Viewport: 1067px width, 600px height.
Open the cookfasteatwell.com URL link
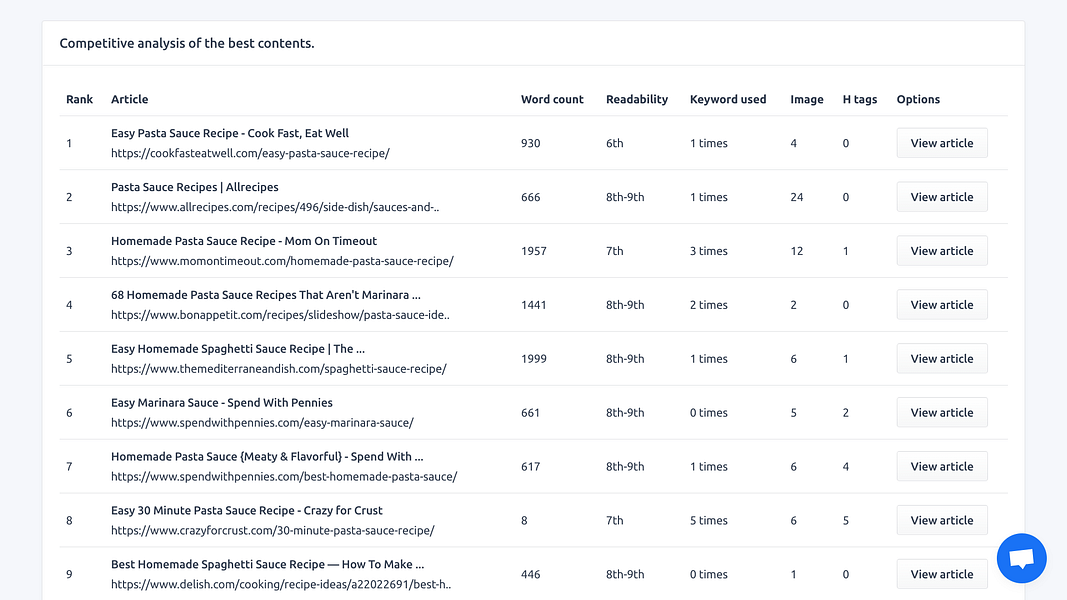tap(250, 153)
